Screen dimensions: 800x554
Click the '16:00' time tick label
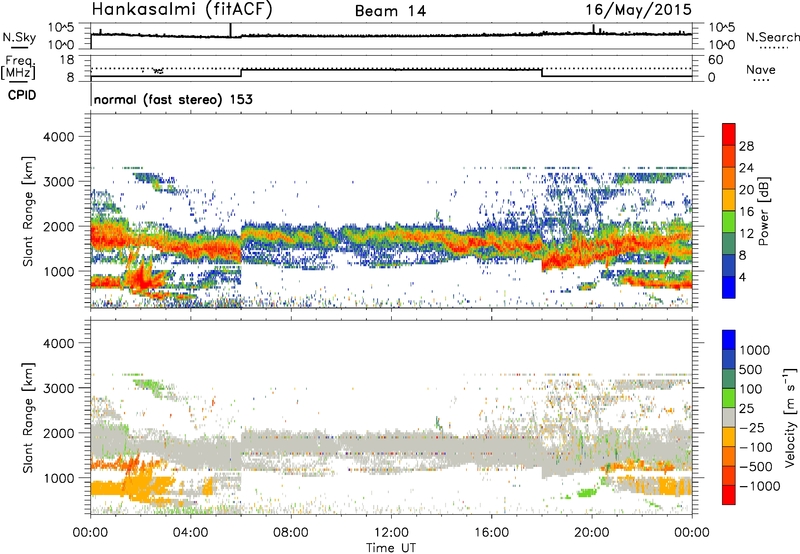pos(492,533)
